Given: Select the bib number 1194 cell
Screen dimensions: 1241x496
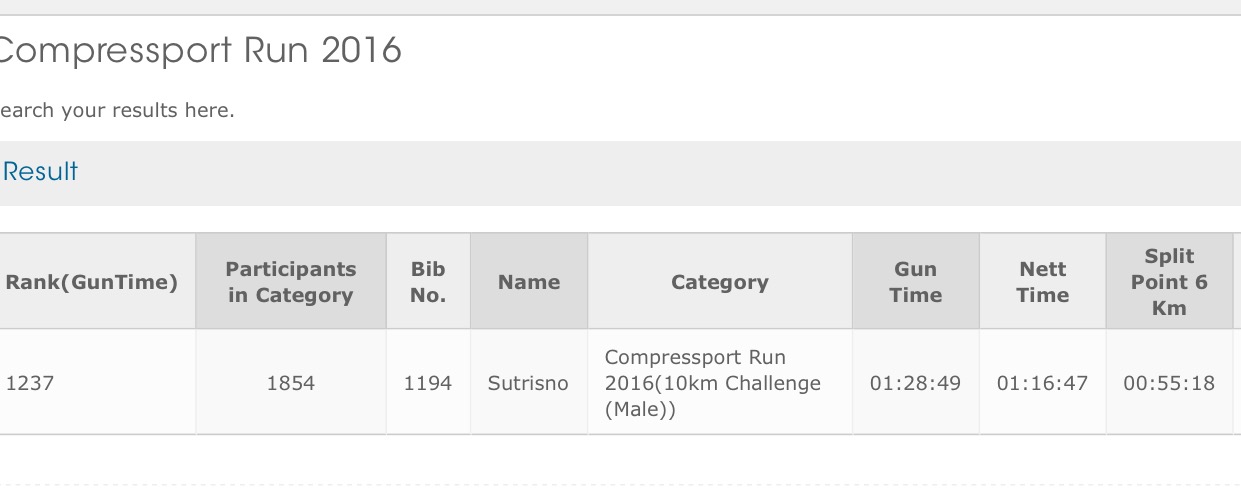Looking at the screenshot, I should click(x=428, y=382).
